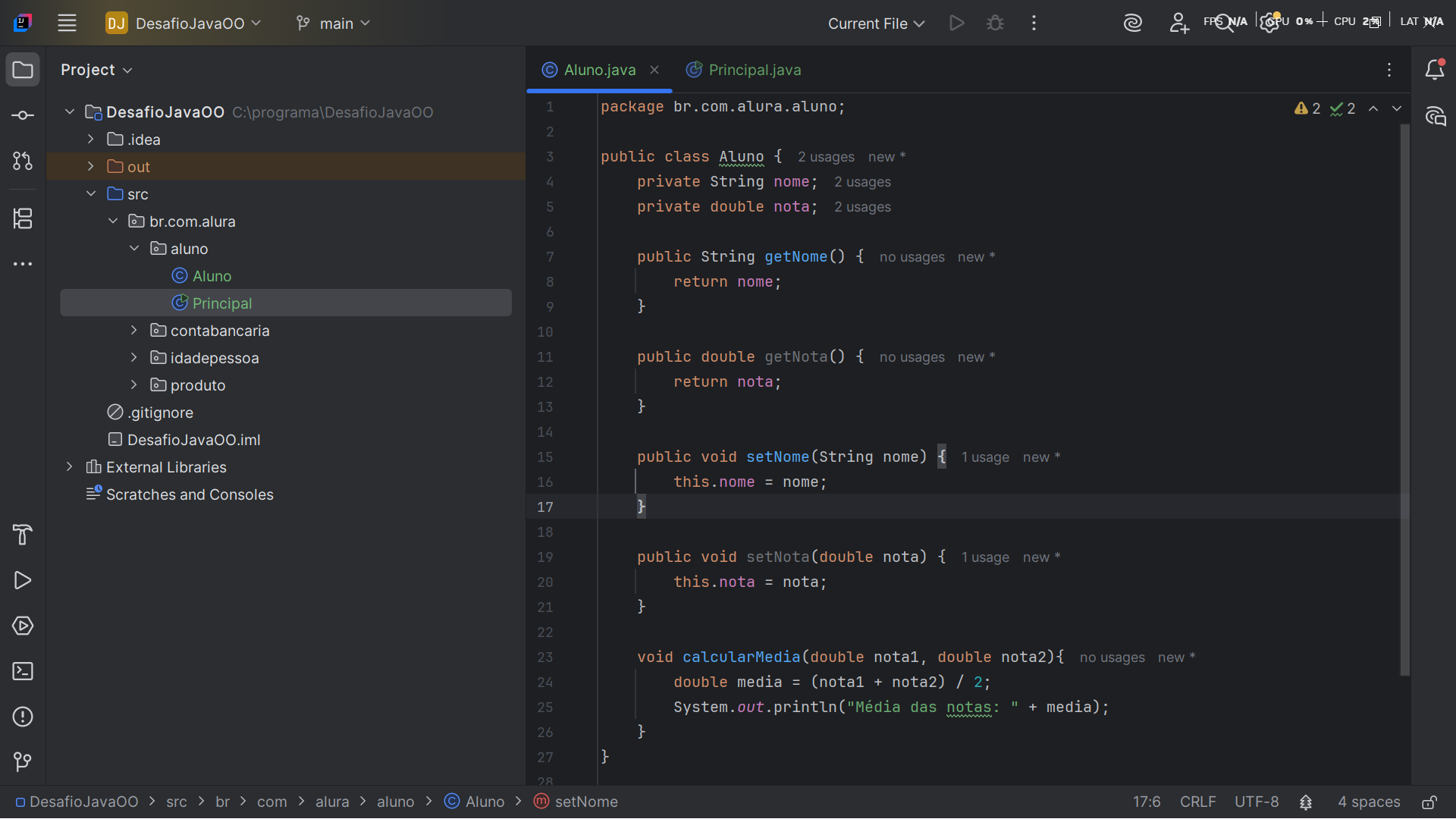Collapse the br.com.alura package
This screenshot has width=1456, height=819.
click(x=113, y=221)
